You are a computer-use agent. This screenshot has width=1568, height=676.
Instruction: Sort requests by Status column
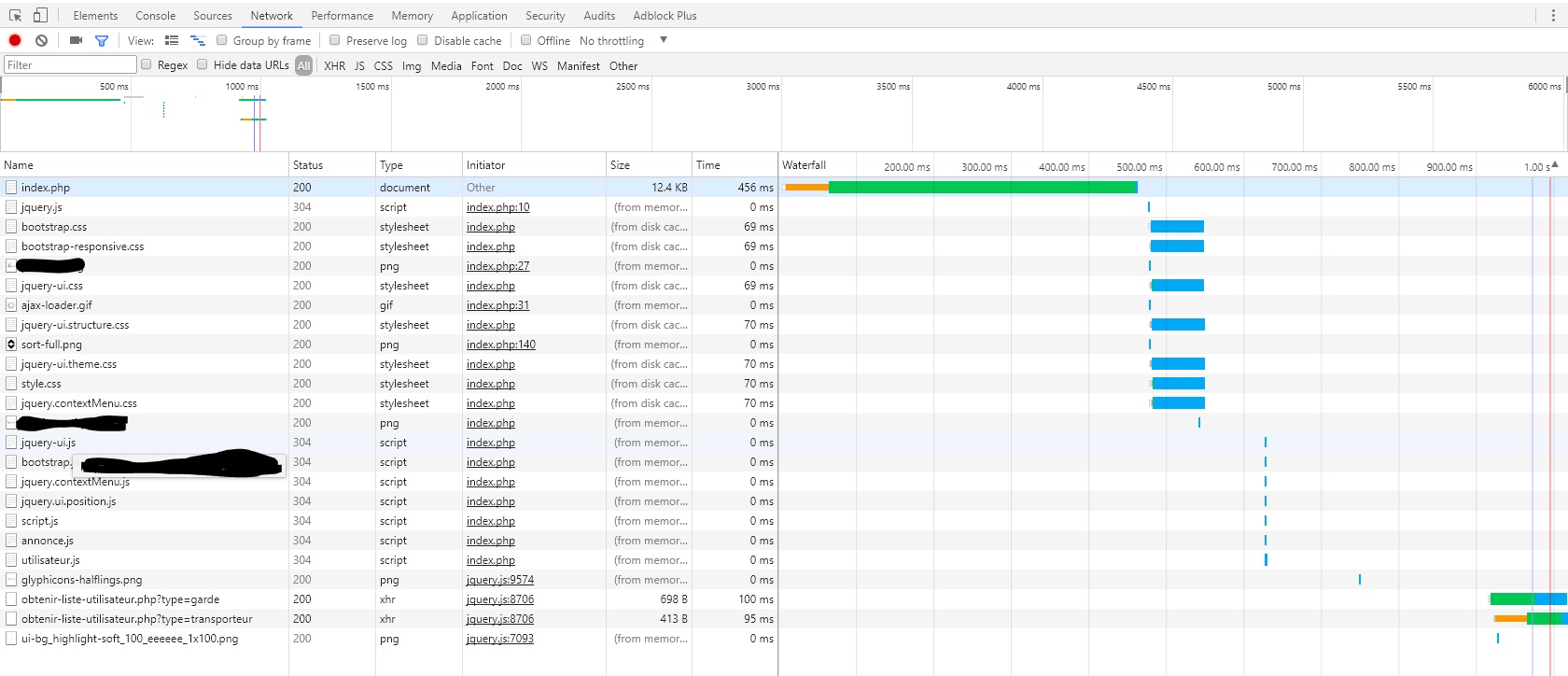point(332,165)
